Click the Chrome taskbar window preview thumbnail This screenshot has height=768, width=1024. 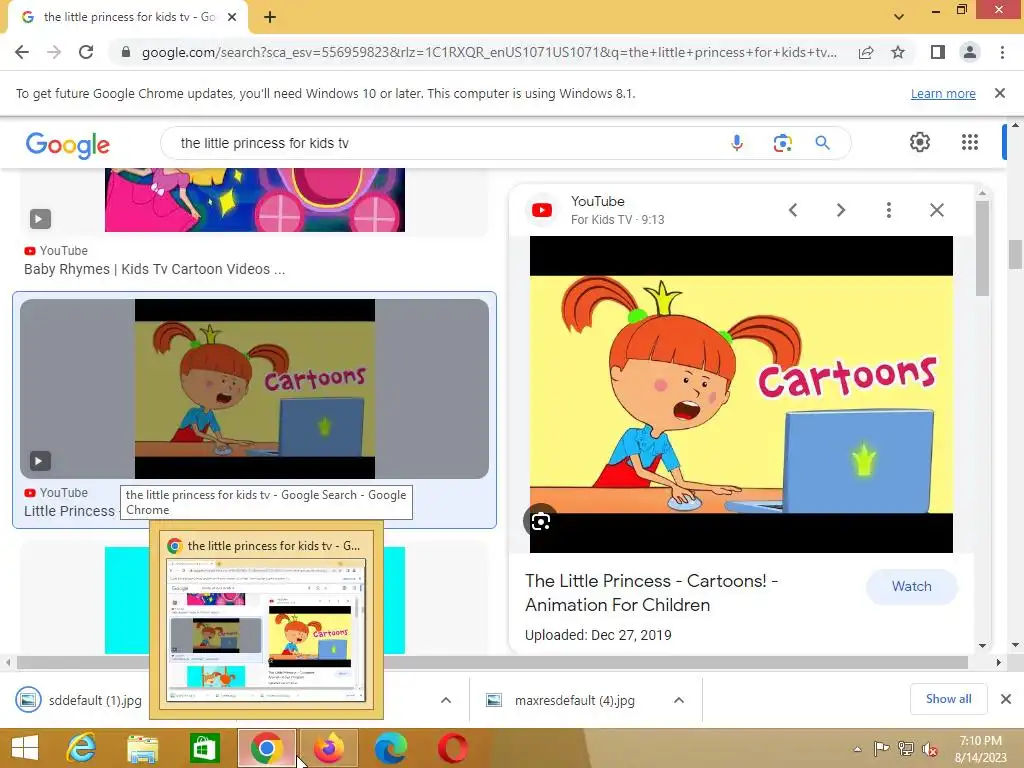pos(266,630)
